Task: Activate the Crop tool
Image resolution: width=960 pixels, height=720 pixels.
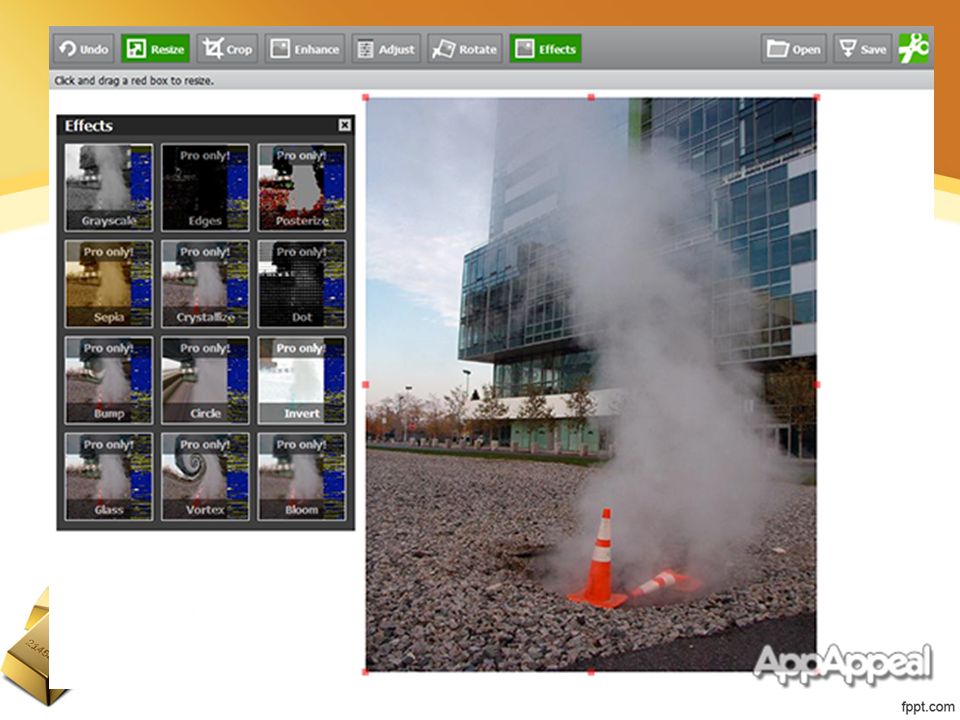Action: [227, 49]
